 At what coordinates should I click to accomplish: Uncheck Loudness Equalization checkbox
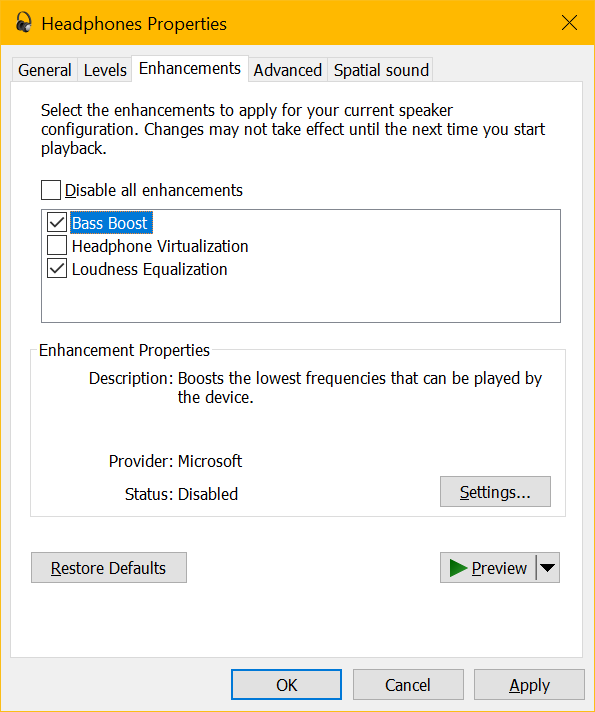click(57, 269)
